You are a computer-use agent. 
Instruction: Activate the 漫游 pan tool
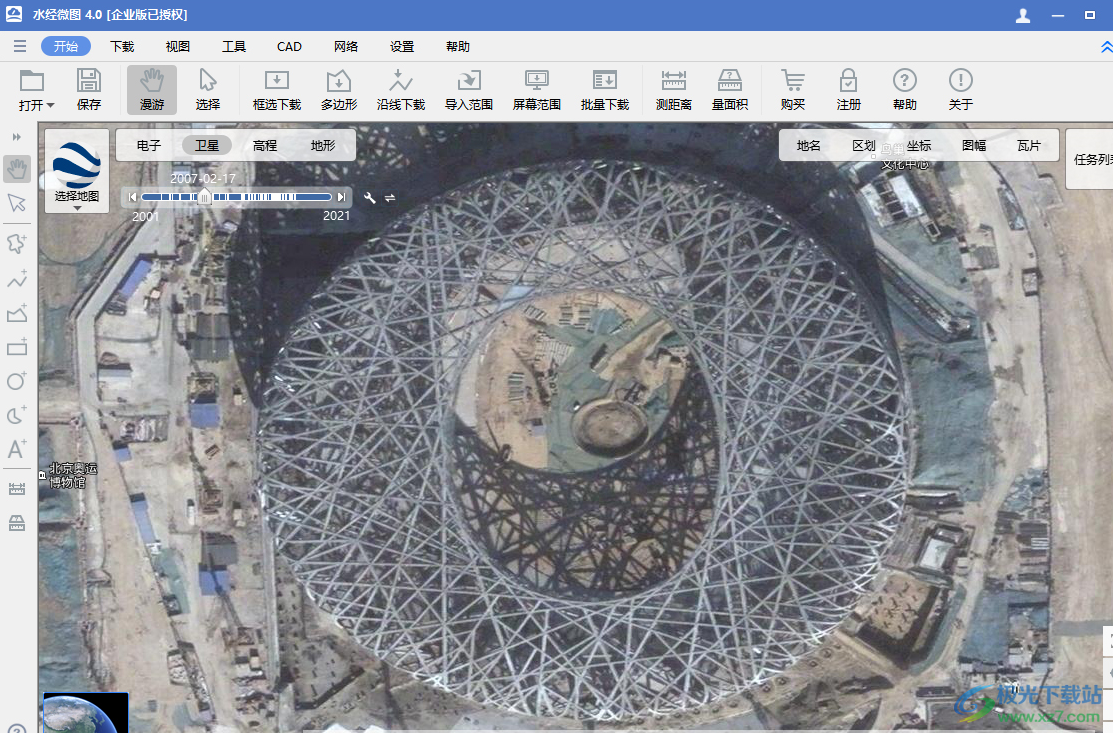coord(152,89)
